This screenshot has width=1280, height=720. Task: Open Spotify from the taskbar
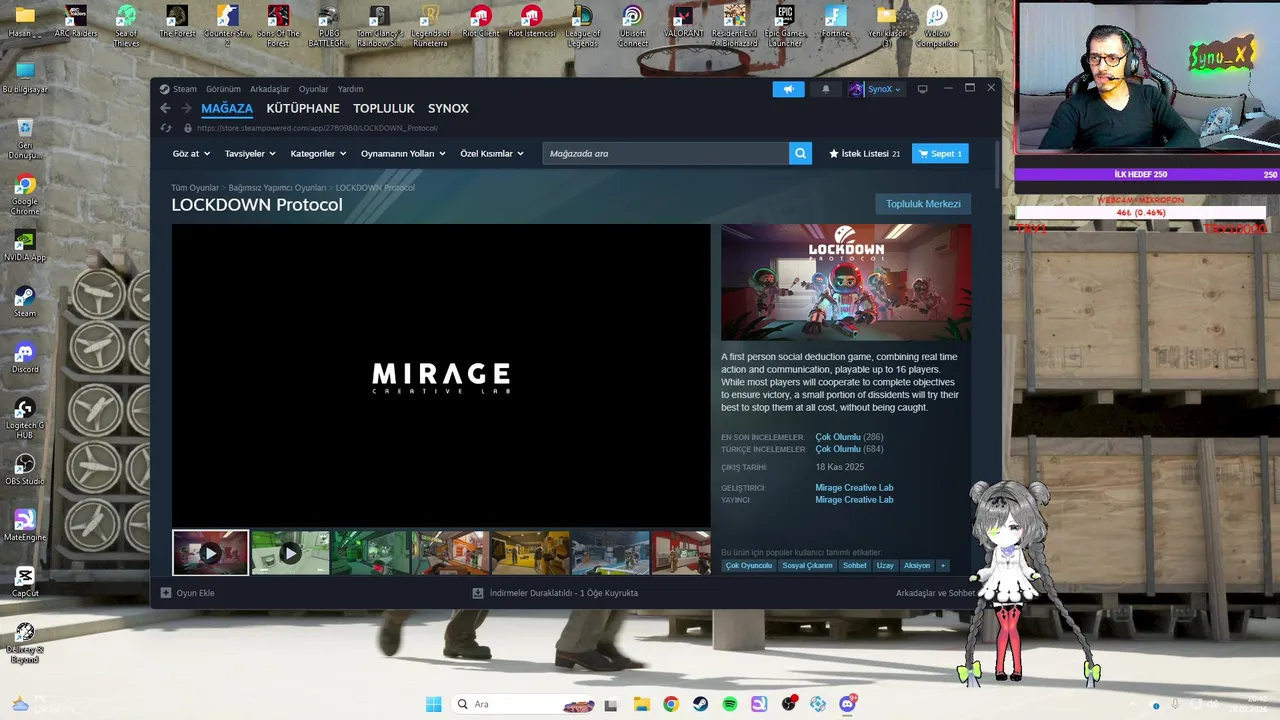tap(730, 704)
